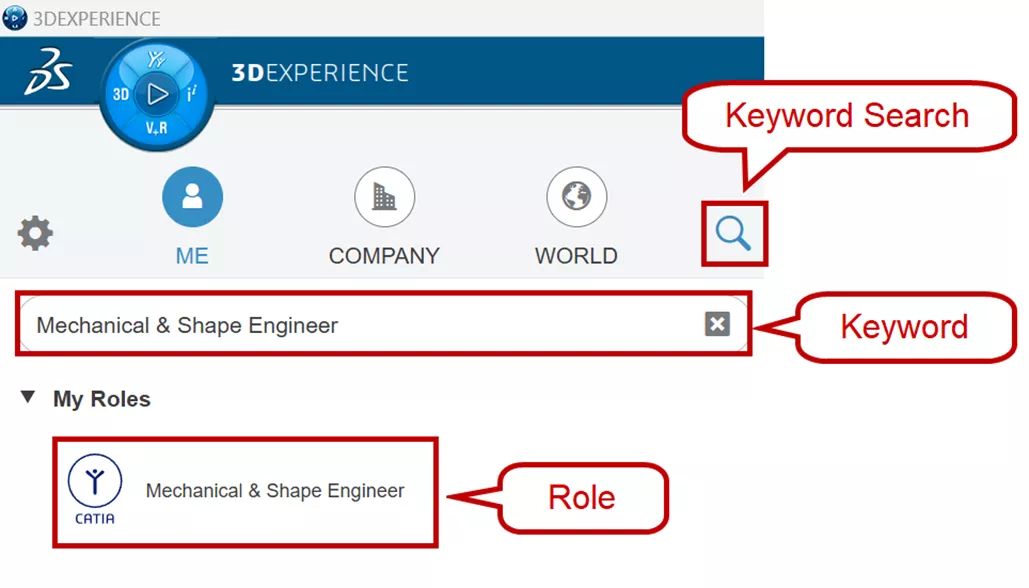
Task: Select the 3D quadrant of the compass
Action: tap(120, 95)
